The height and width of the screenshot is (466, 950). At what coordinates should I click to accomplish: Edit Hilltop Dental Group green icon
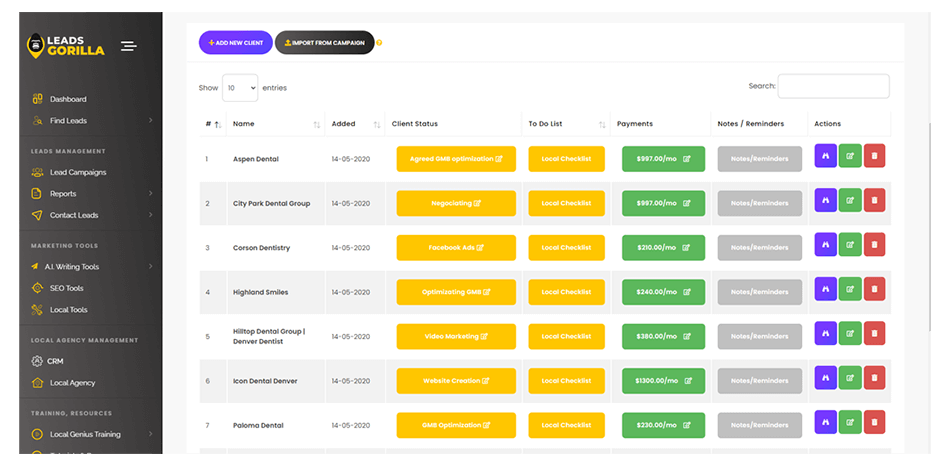pyautogui.click(x=849, y=333)
